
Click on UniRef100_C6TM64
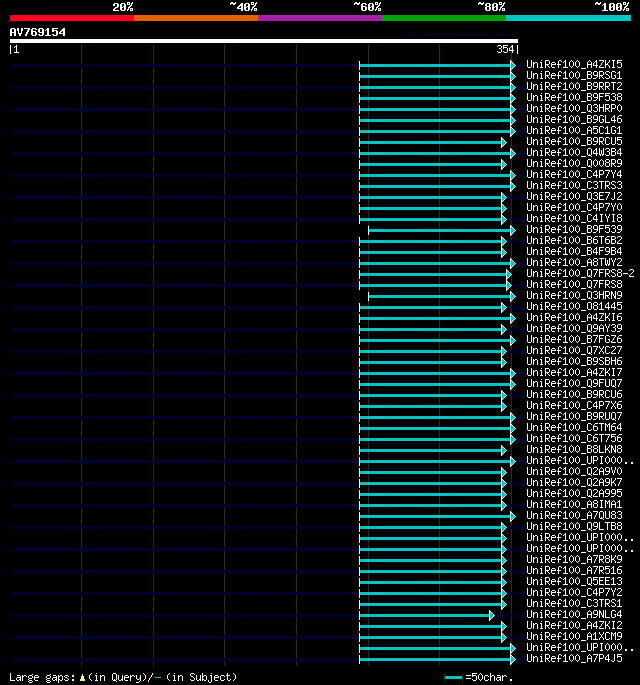[574, 427]
